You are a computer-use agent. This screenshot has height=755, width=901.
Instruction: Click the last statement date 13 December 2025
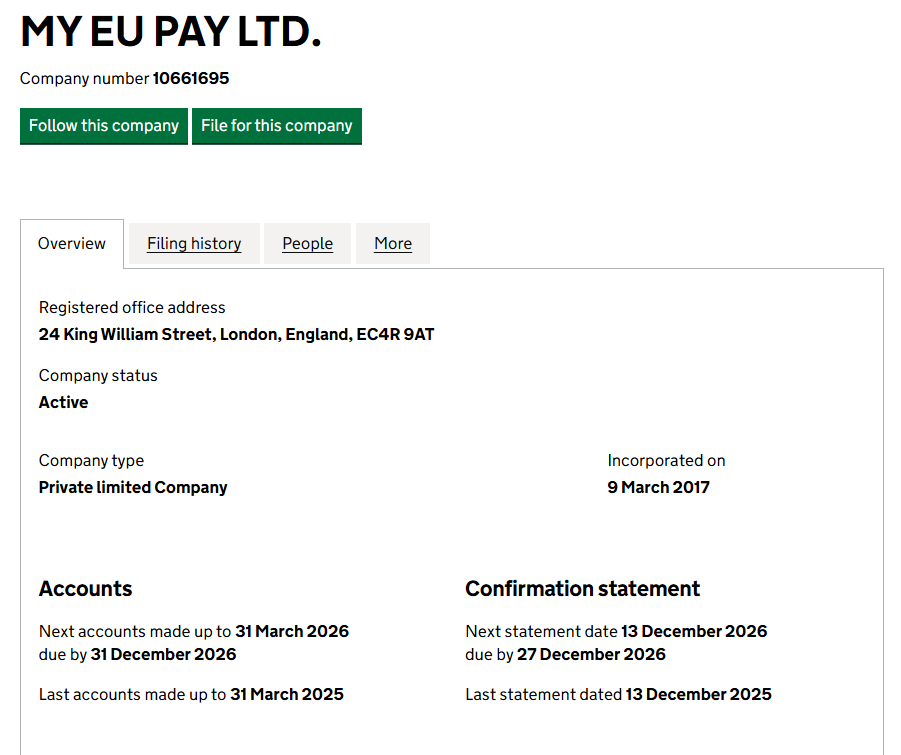(698, 694)
